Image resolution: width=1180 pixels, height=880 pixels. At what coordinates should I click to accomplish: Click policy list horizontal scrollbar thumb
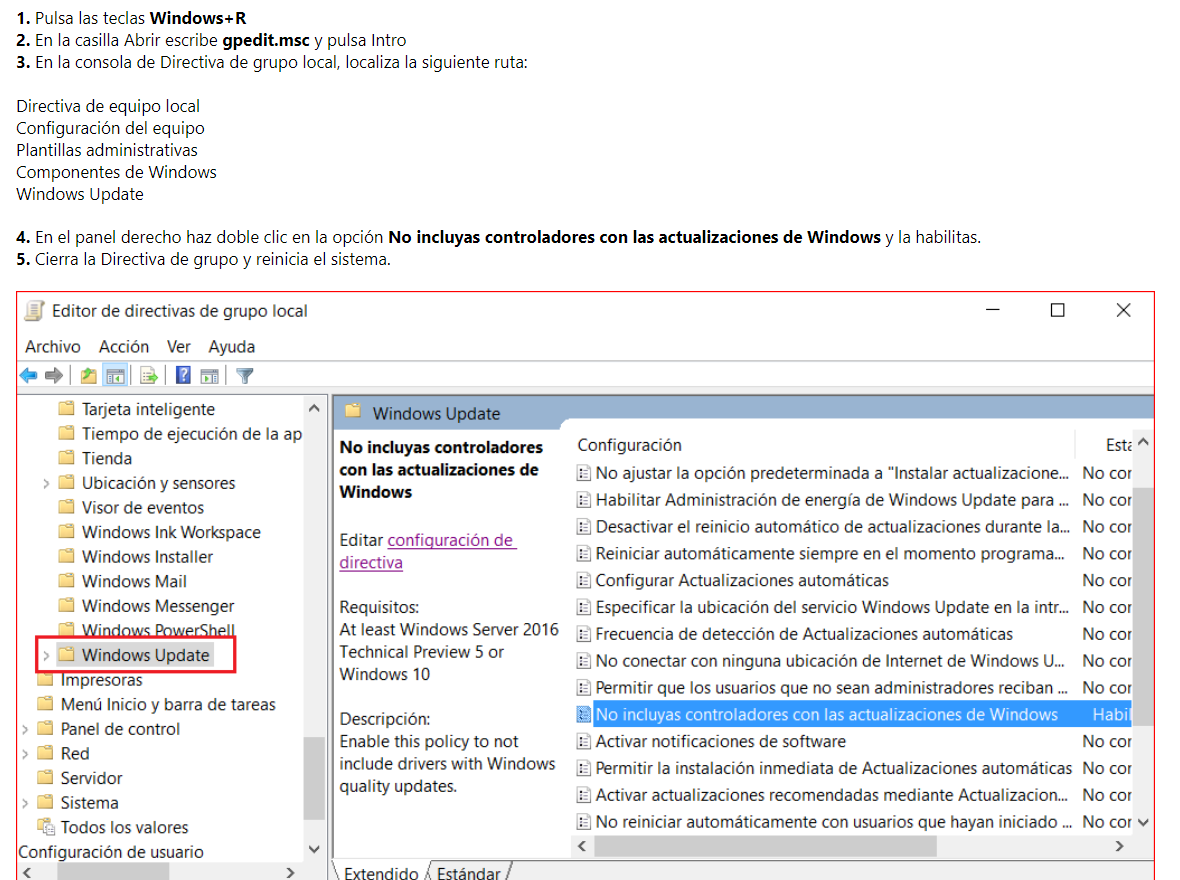765,846
